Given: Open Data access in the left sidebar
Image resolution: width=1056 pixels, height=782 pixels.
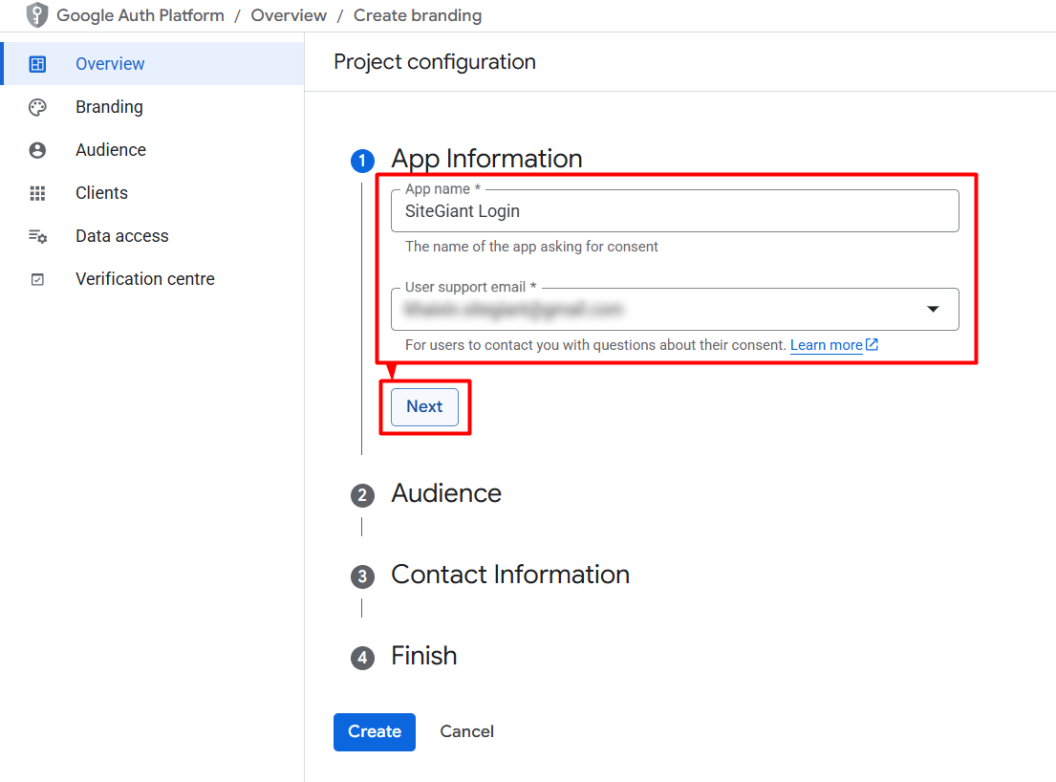Looking at the screenshot, I should coord(152,236).
